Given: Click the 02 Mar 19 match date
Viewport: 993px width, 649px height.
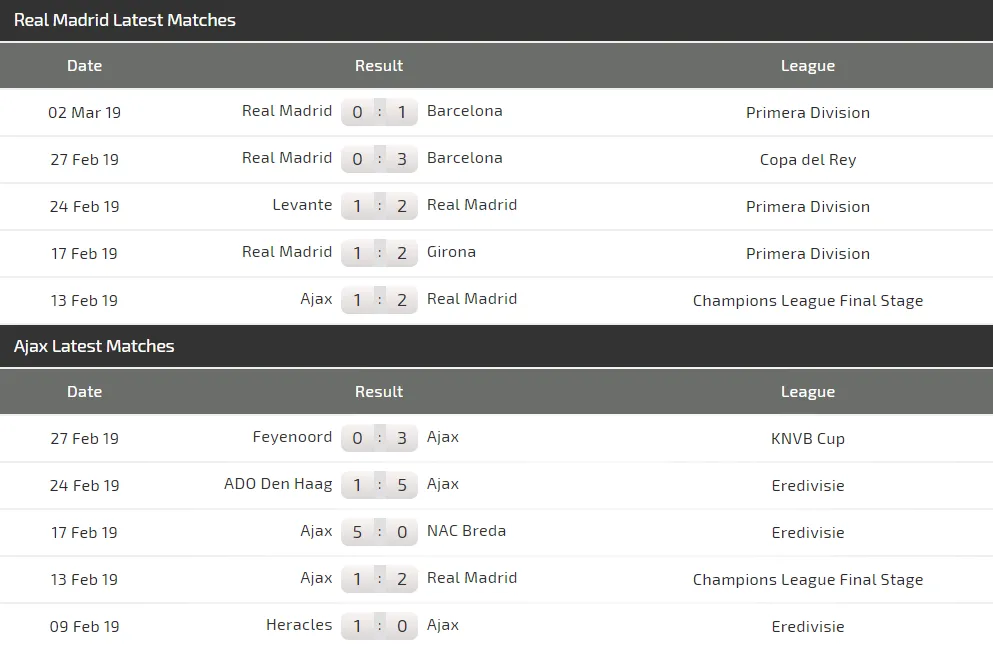Looking at the screenshot, I should pyautogui.click(x=84, y=112).
